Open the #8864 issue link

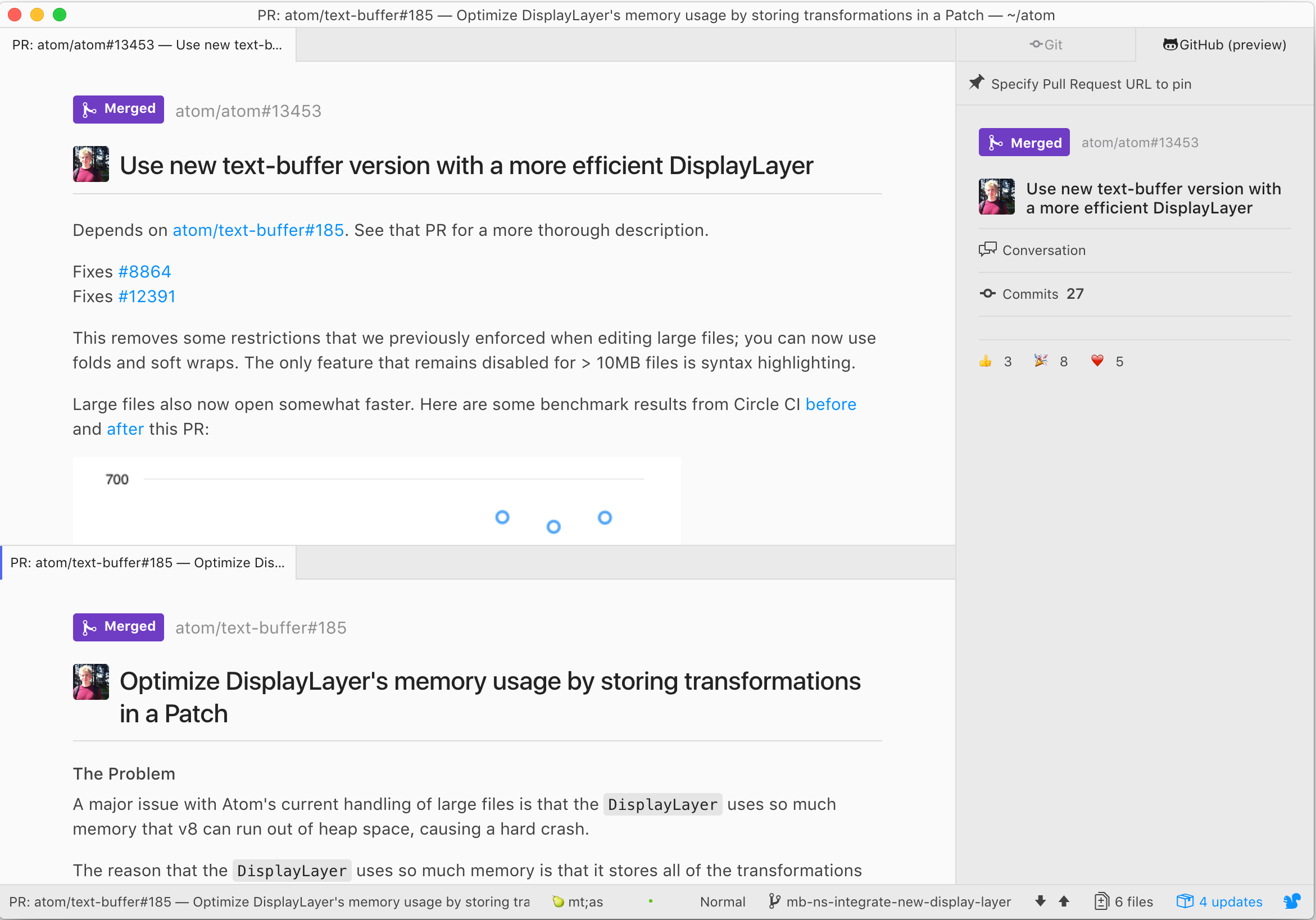[x=144, y=271]
